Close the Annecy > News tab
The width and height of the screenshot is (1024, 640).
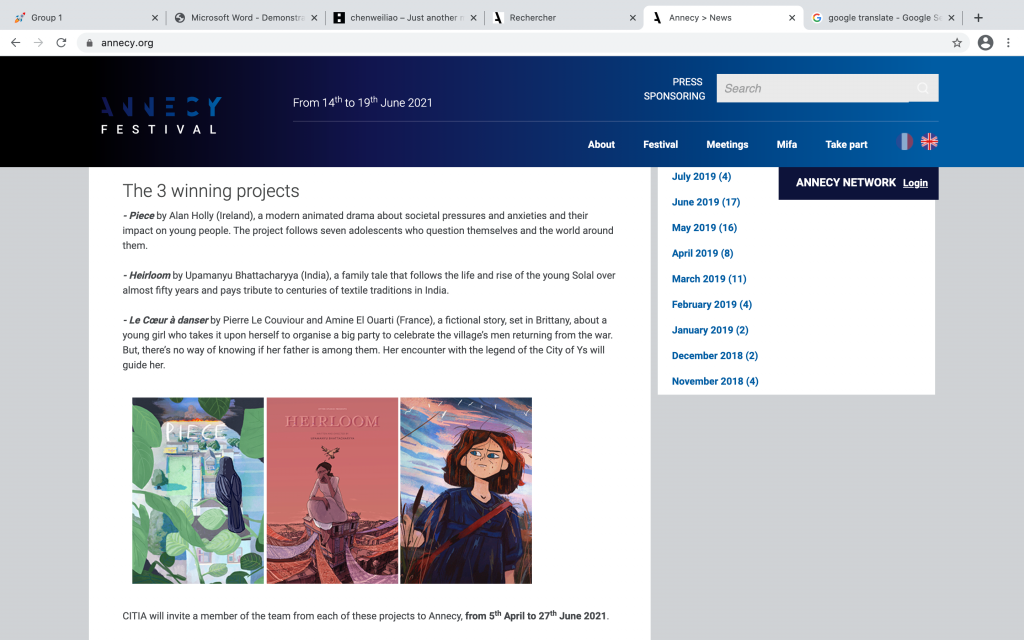click(792, 18)
